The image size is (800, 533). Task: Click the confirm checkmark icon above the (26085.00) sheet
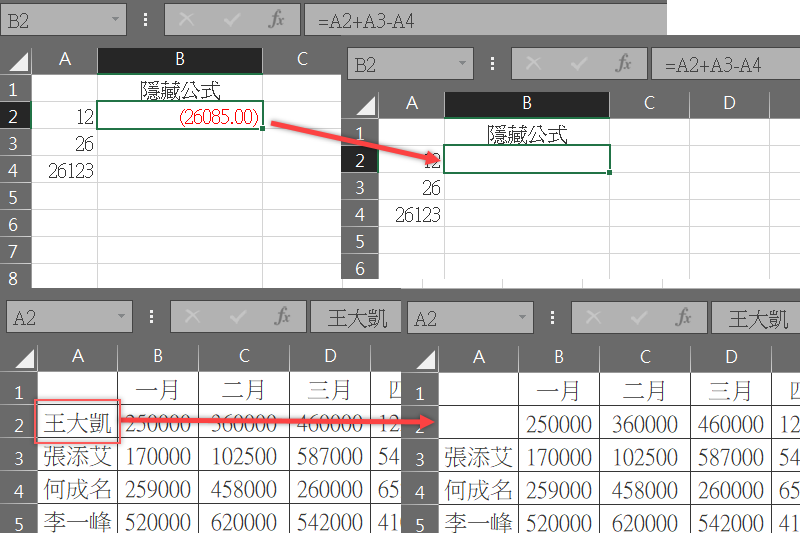tap(232, 20)
